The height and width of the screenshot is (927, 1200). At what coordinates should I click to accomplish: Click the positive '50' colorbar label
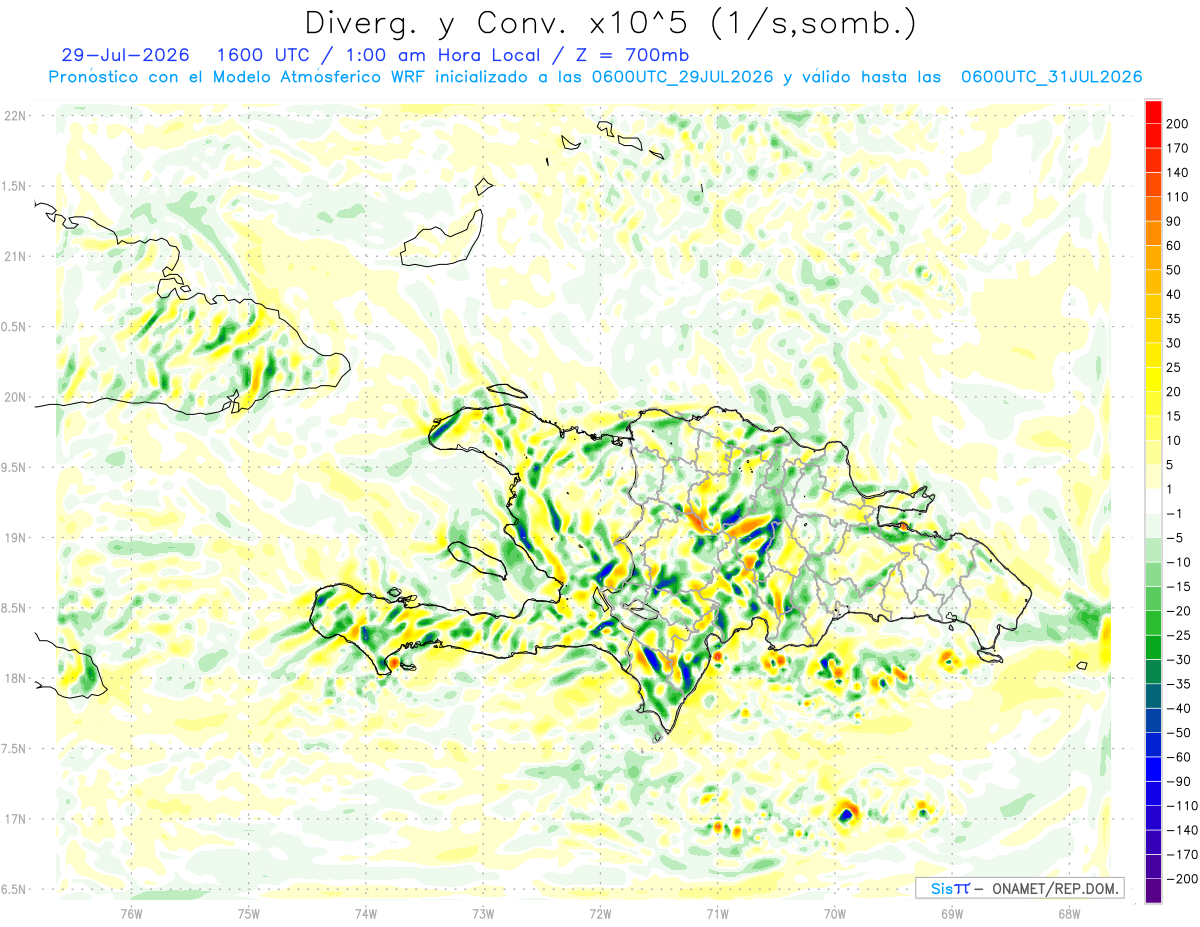tap(1174, 270)
